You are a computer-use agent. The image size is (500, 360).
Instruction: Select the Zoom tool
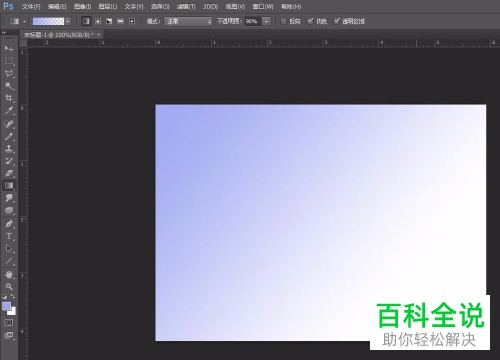click(9, 287)
